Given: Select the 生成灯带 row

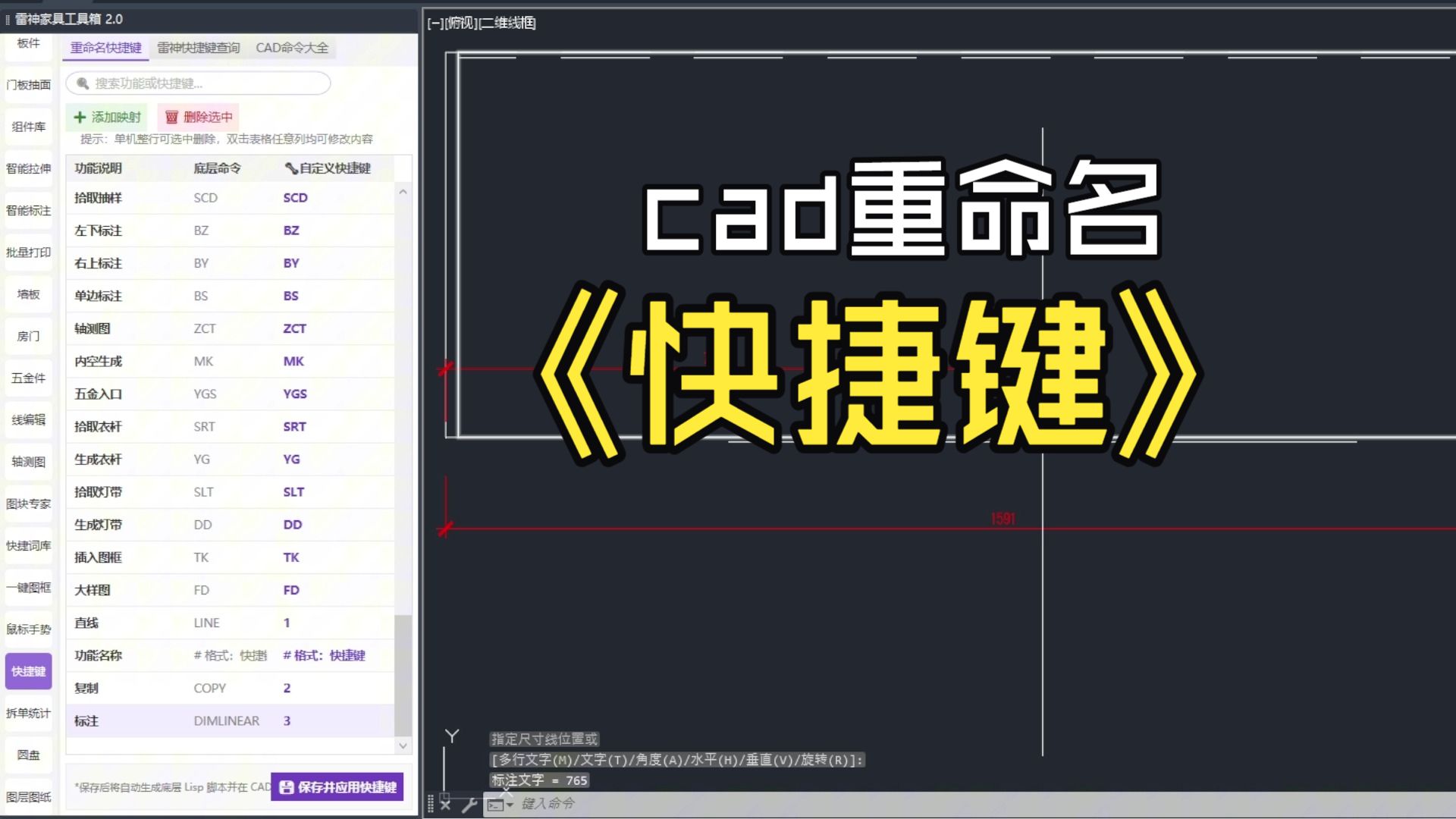Looking at the screenshot, I should pos(230,525).
